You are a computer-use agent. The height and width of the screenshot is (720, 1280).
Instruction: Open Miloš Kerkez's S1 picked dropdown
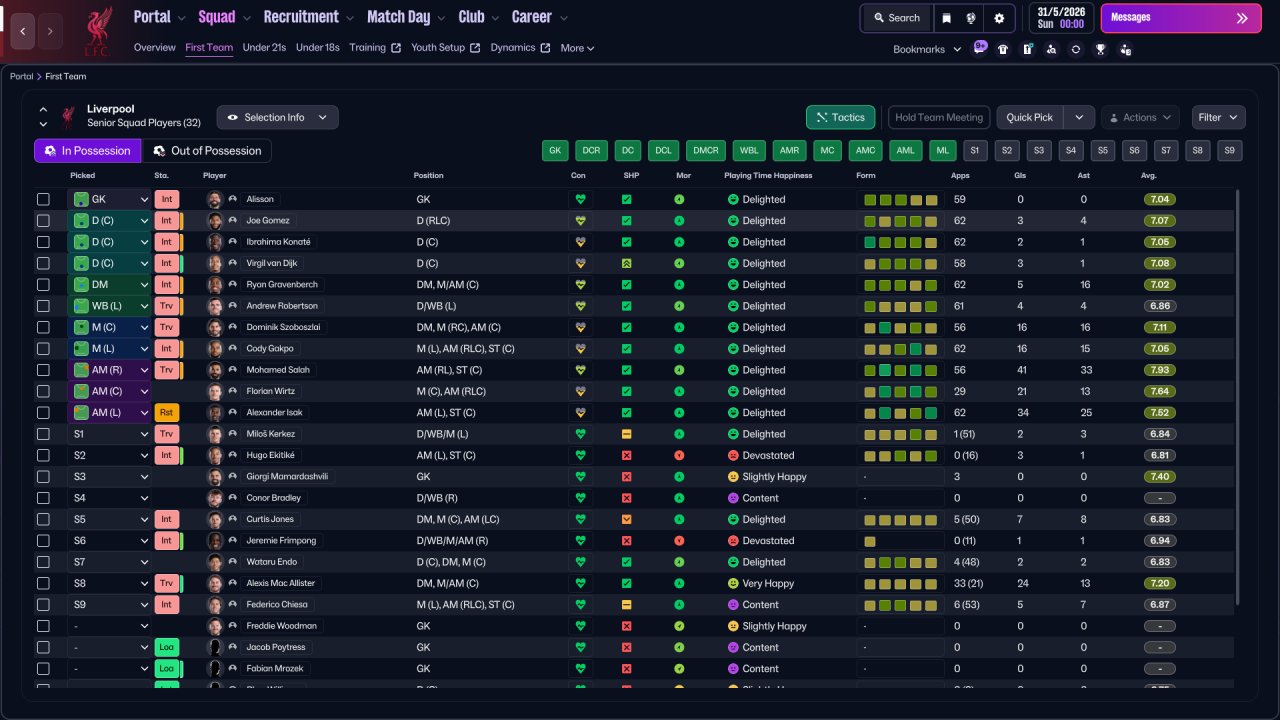[110, 434]
